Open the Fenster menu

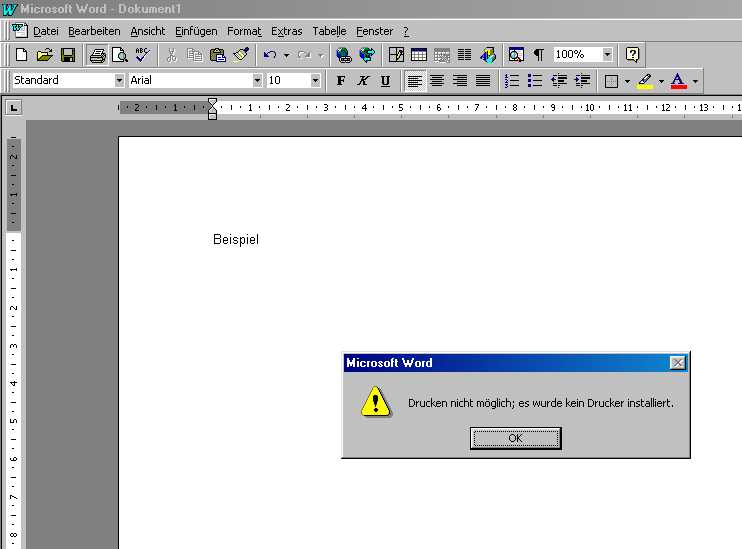click(374, 31)
